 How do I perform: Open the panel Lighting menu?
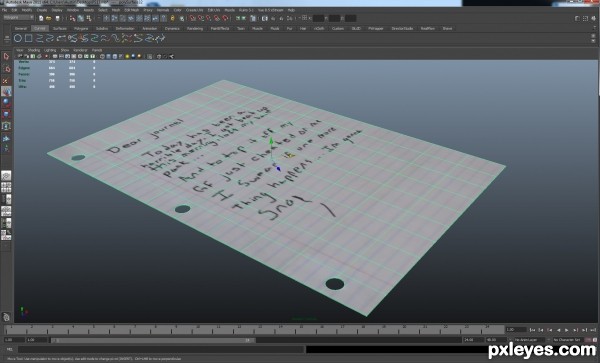[x=50, y=50]
